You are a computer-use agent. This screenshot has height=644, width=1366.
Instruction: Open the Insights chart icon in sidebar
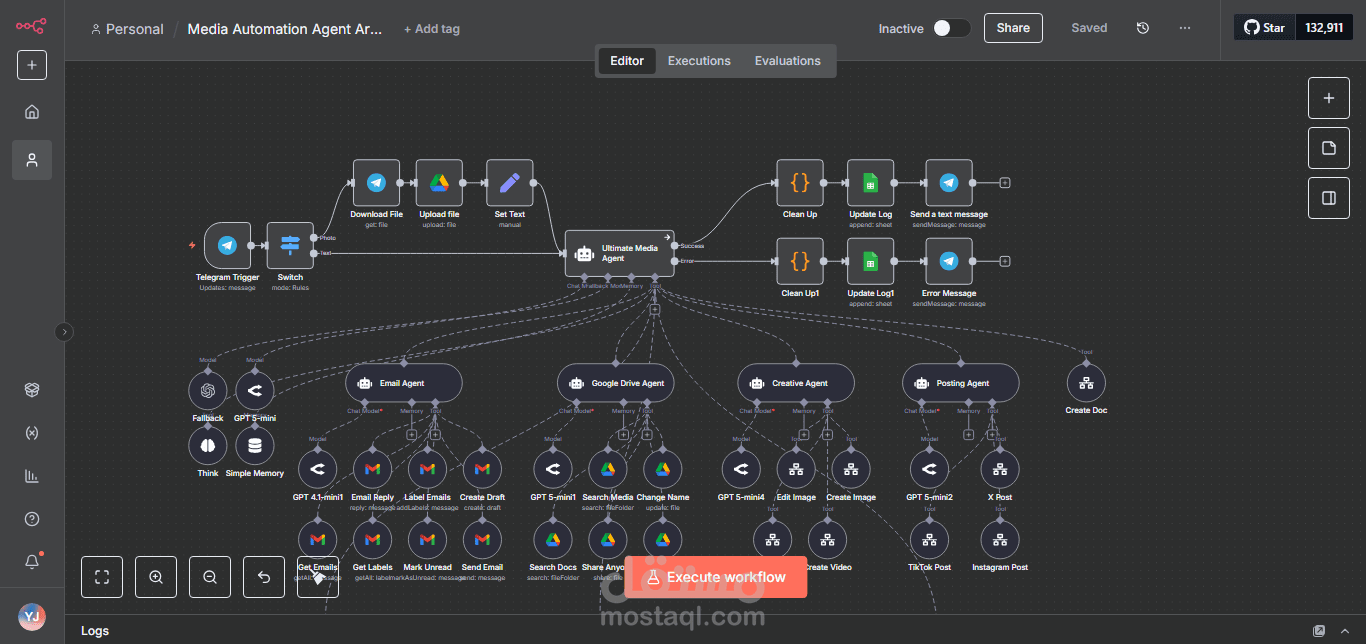tap(32, 476)
